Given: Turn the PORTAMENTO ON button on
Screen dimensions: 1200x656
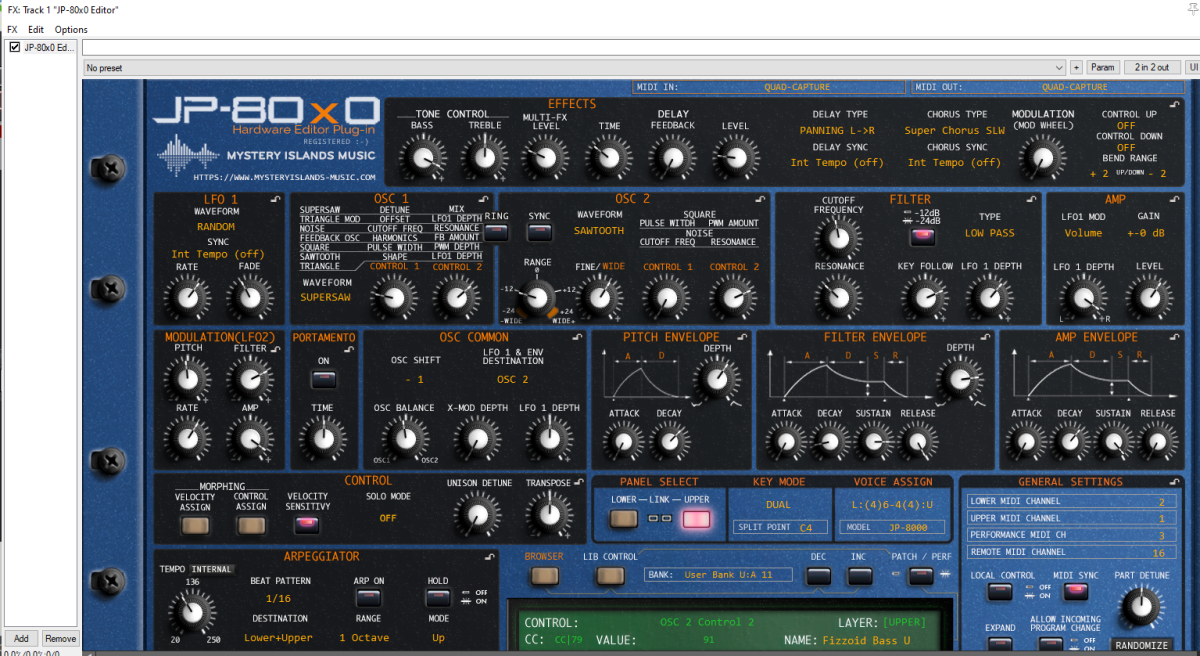Looking at the screenshot, I should (322, 379).
